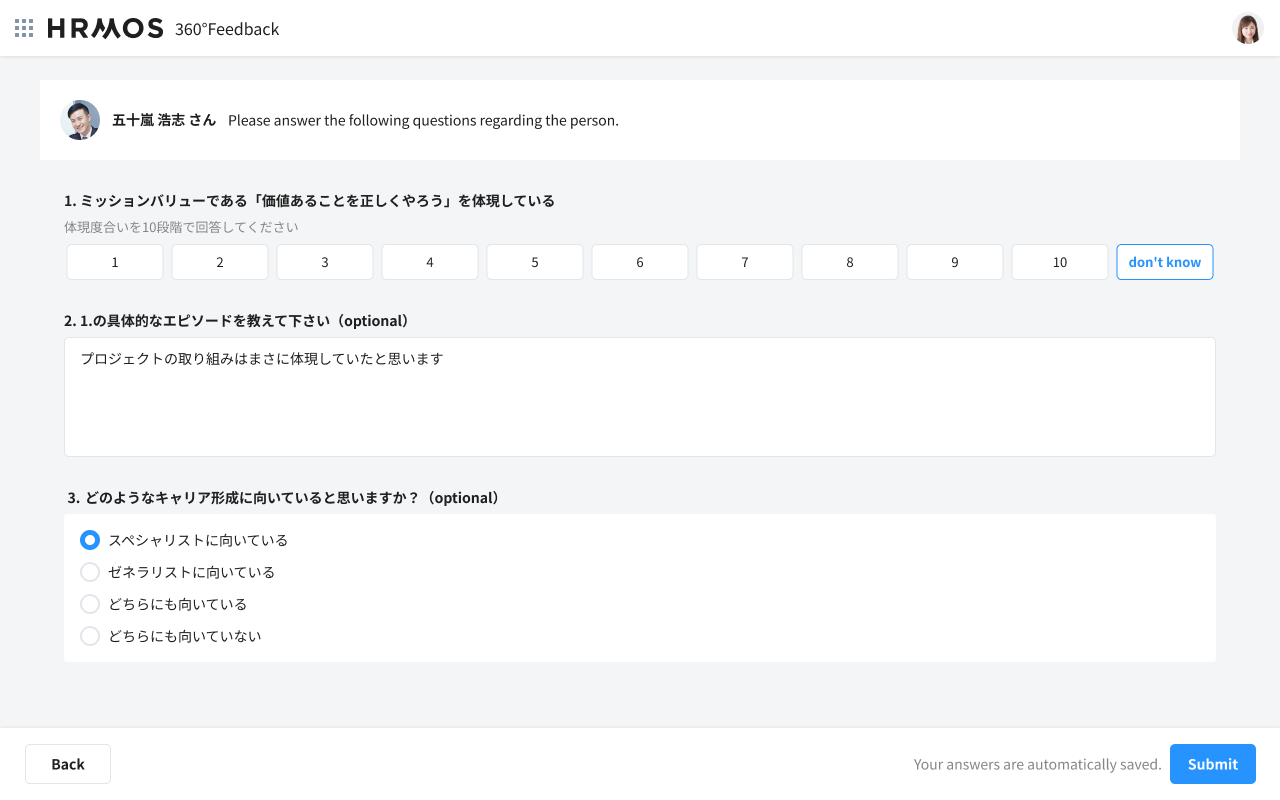The image size is (1280, 800).
Task: Select the "don't know" answer
Action: click(1164, 262)
